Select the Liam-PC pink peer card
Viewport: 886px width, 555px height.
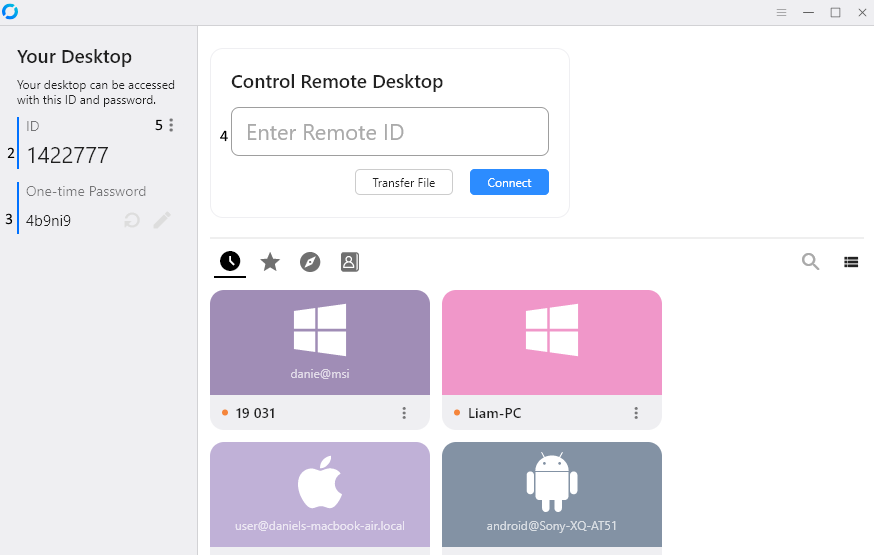point(552,342)
